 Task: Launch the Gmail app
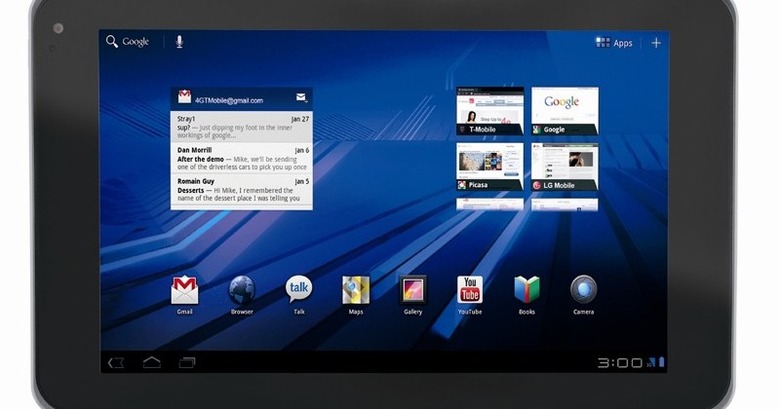185,295
